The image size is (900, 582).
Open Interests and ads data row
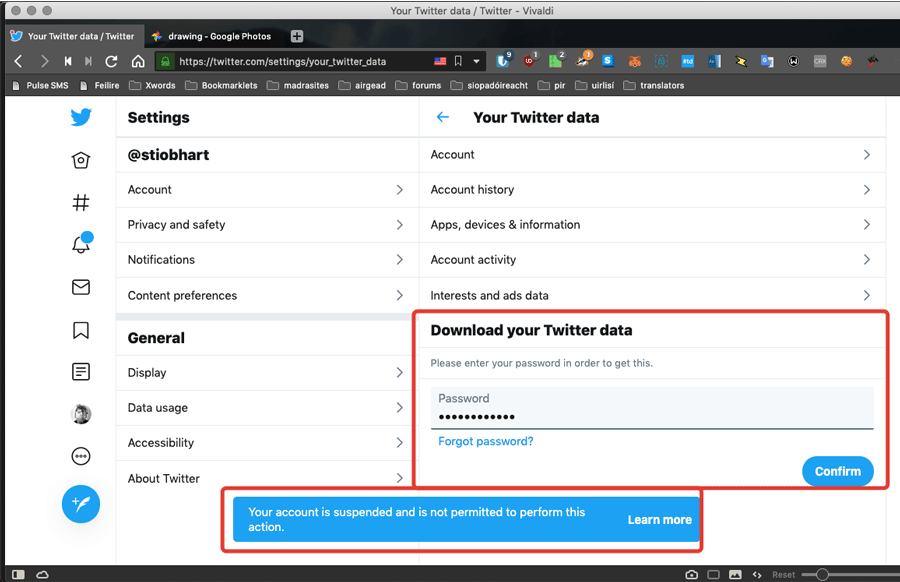click(652, 296)
